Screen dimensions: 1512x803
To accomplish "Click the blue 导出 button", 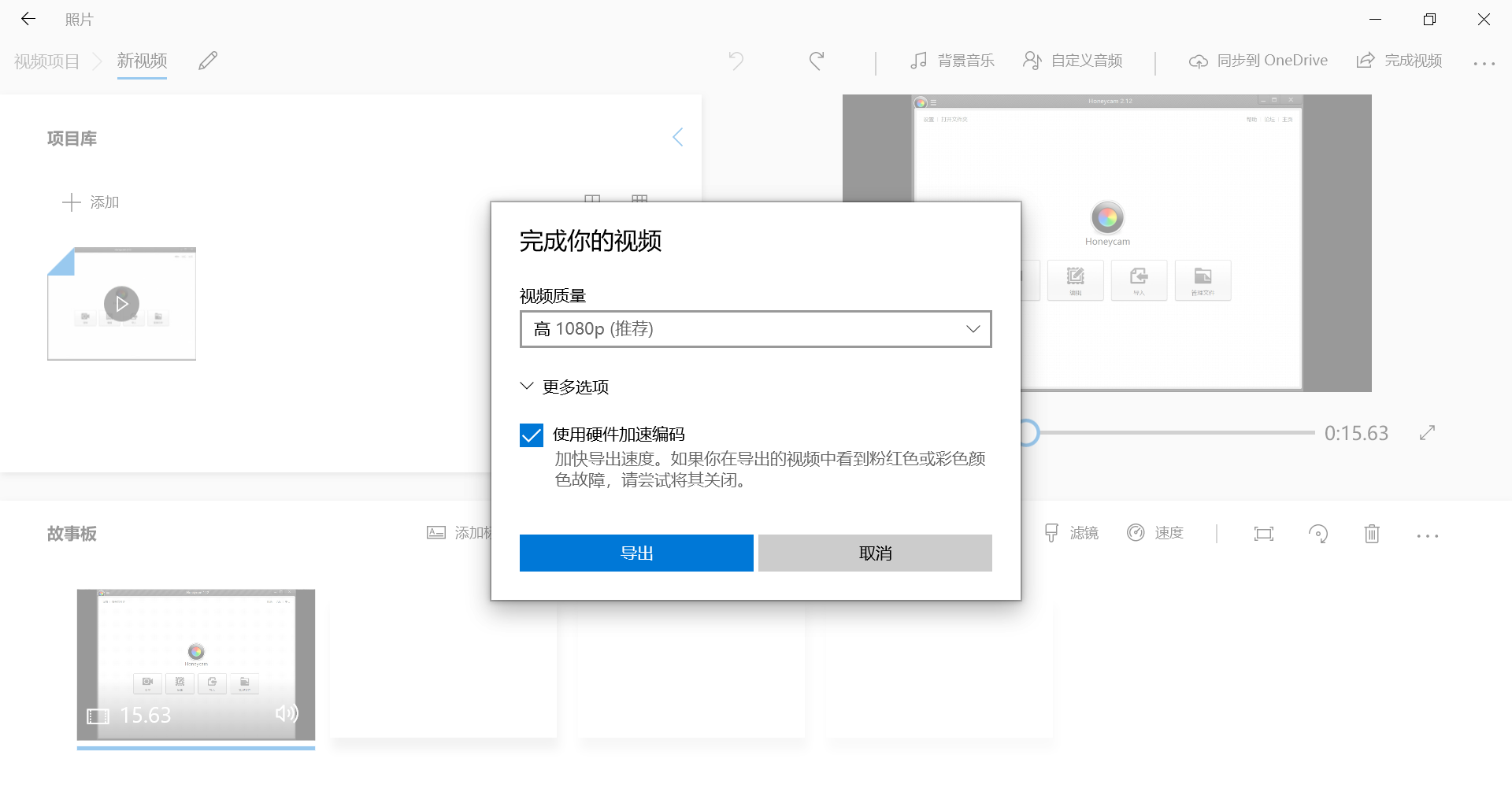I will [636, 553].
